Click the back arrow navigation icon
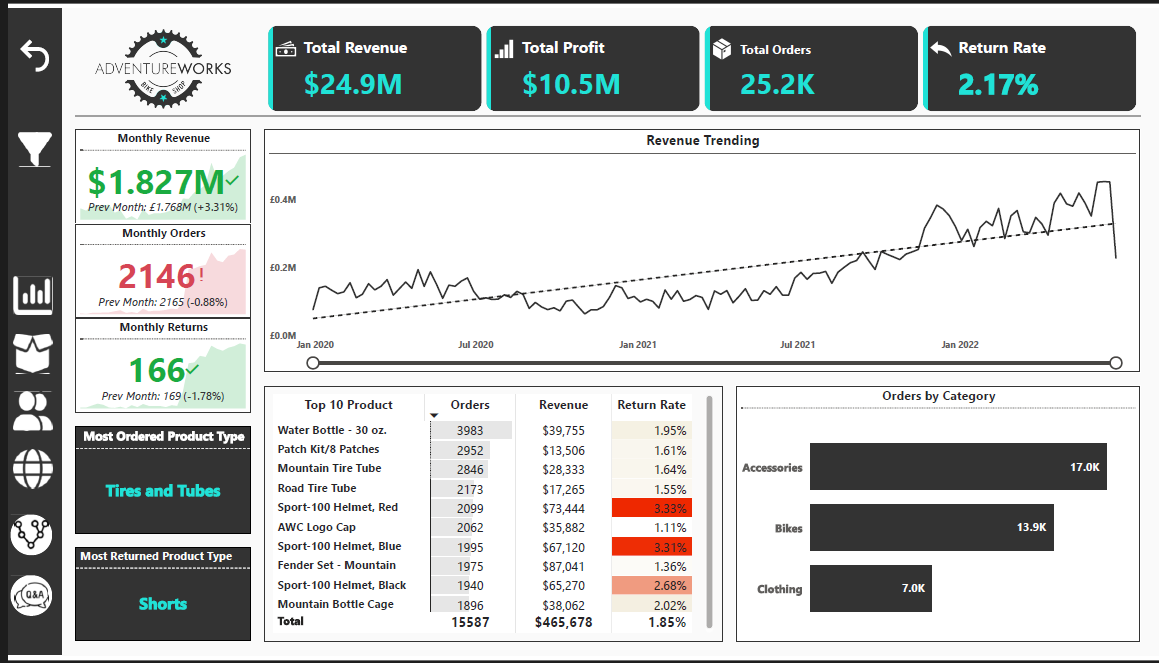Viewport: 1159px width, 663px height. (35, 57)
